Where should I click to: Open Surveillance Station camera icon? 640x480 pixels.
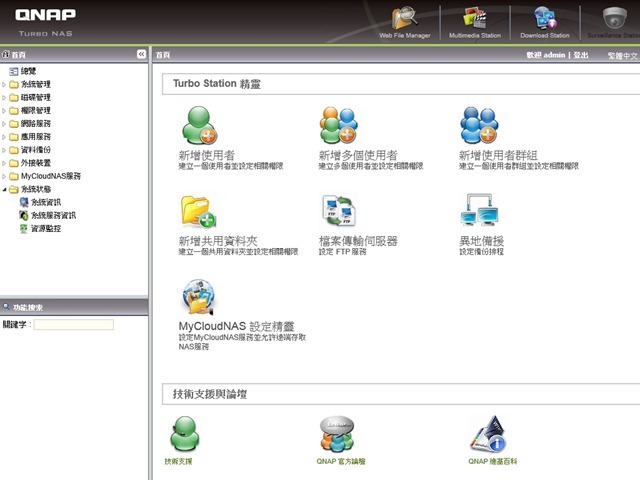(x=615, y=19)
